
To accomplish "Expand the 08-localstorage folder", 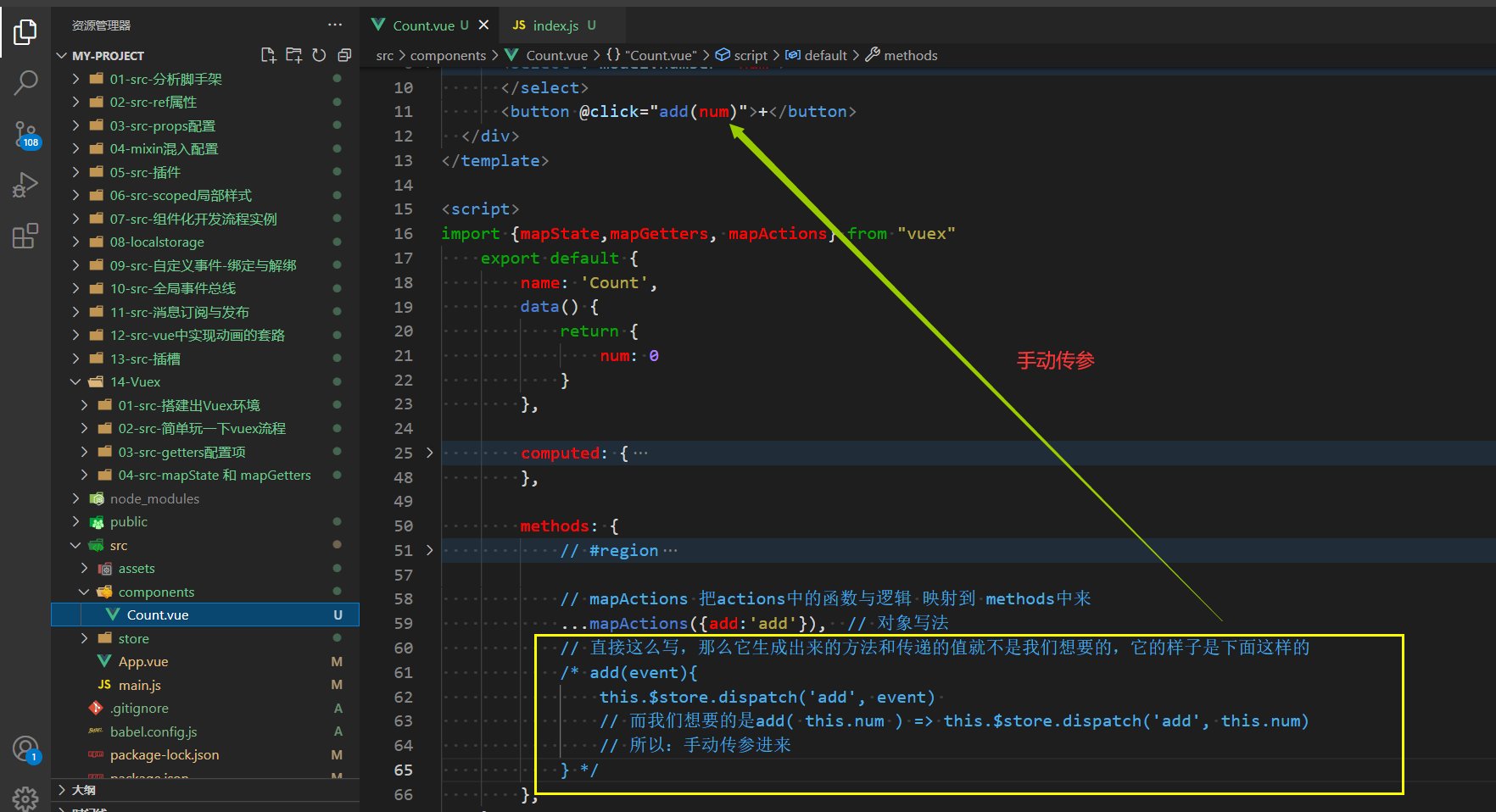I will 205,242.
